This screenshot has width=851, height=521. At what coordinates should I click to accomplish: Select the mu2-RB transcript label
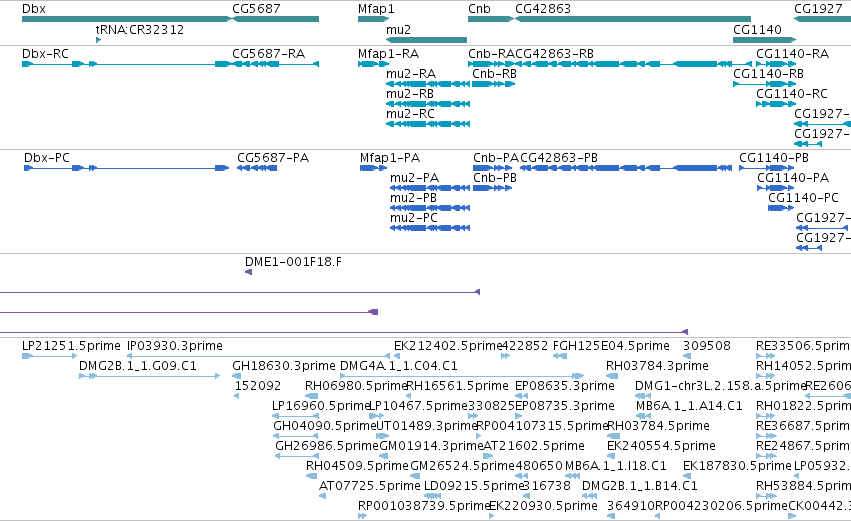tap(410, 93)
